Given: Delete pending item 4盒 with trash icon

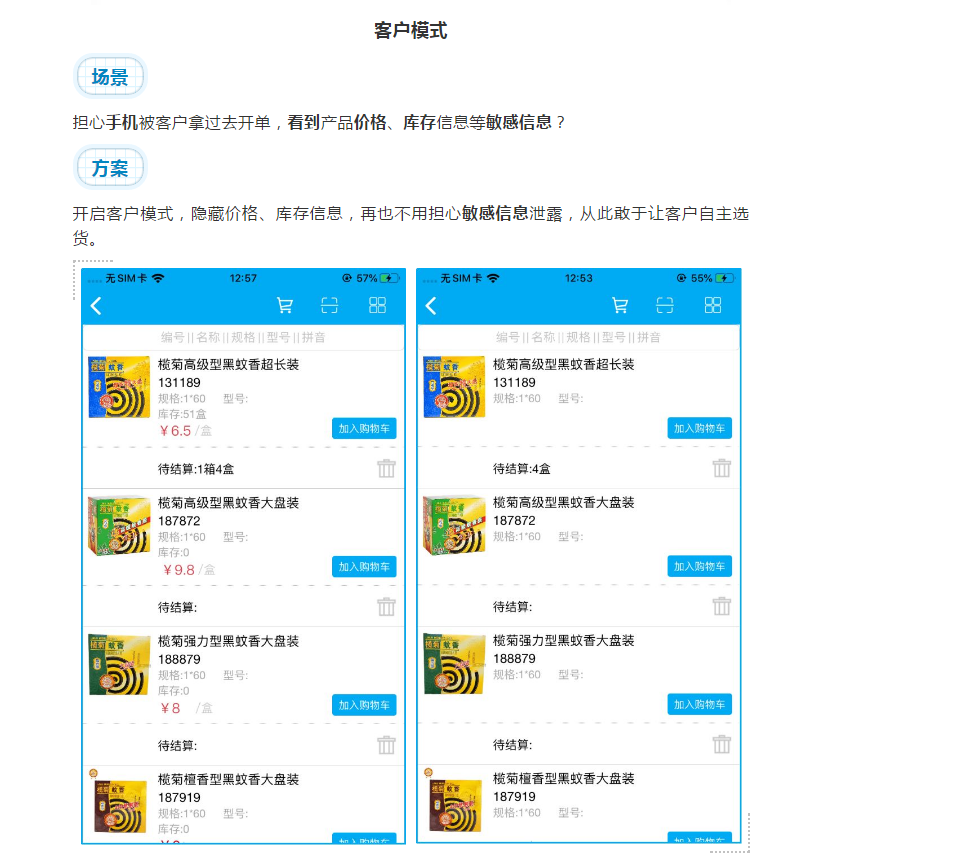Looking at the screenshot, I should [722, 468].
